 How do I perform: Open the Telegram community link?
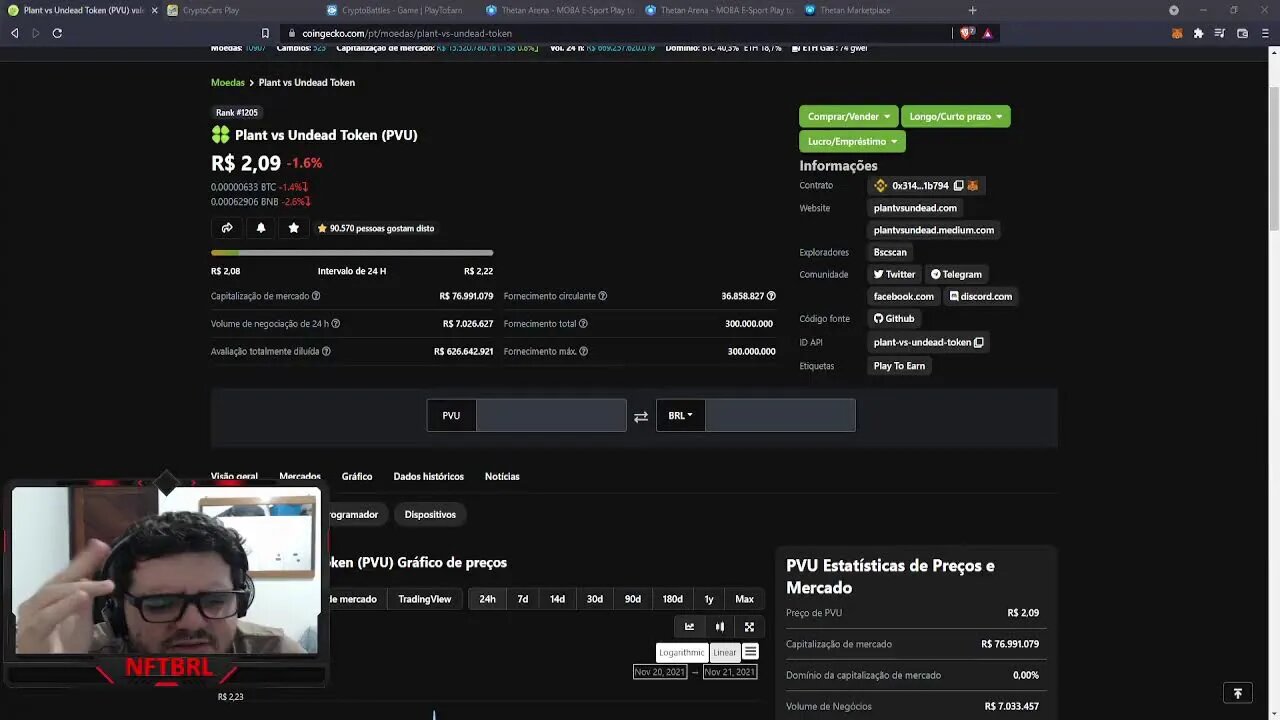956,274
